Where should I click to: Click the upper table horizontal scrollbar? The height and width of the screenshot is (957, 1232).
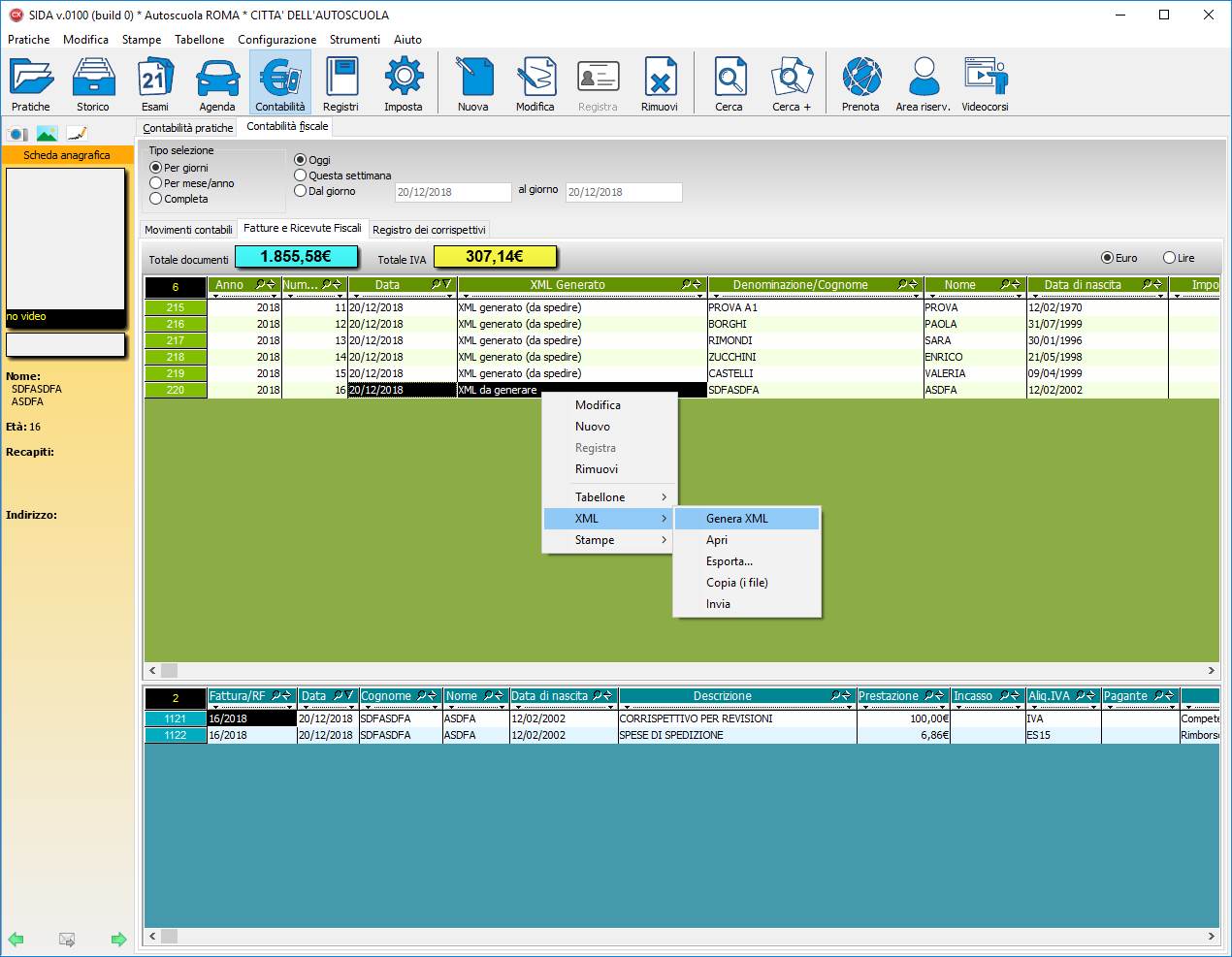click(679, 670)
